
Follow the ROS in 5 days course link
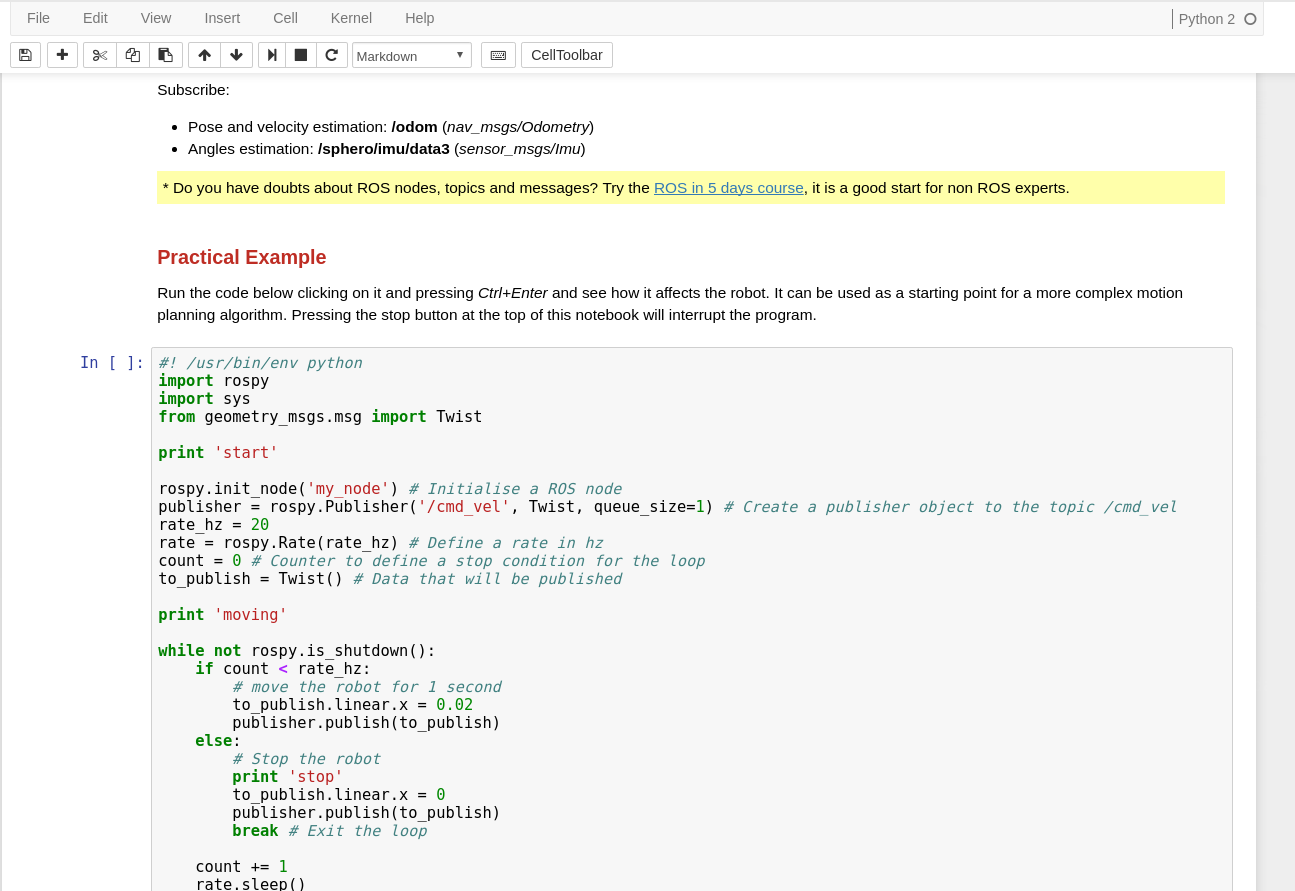click(x=729, y=188)
